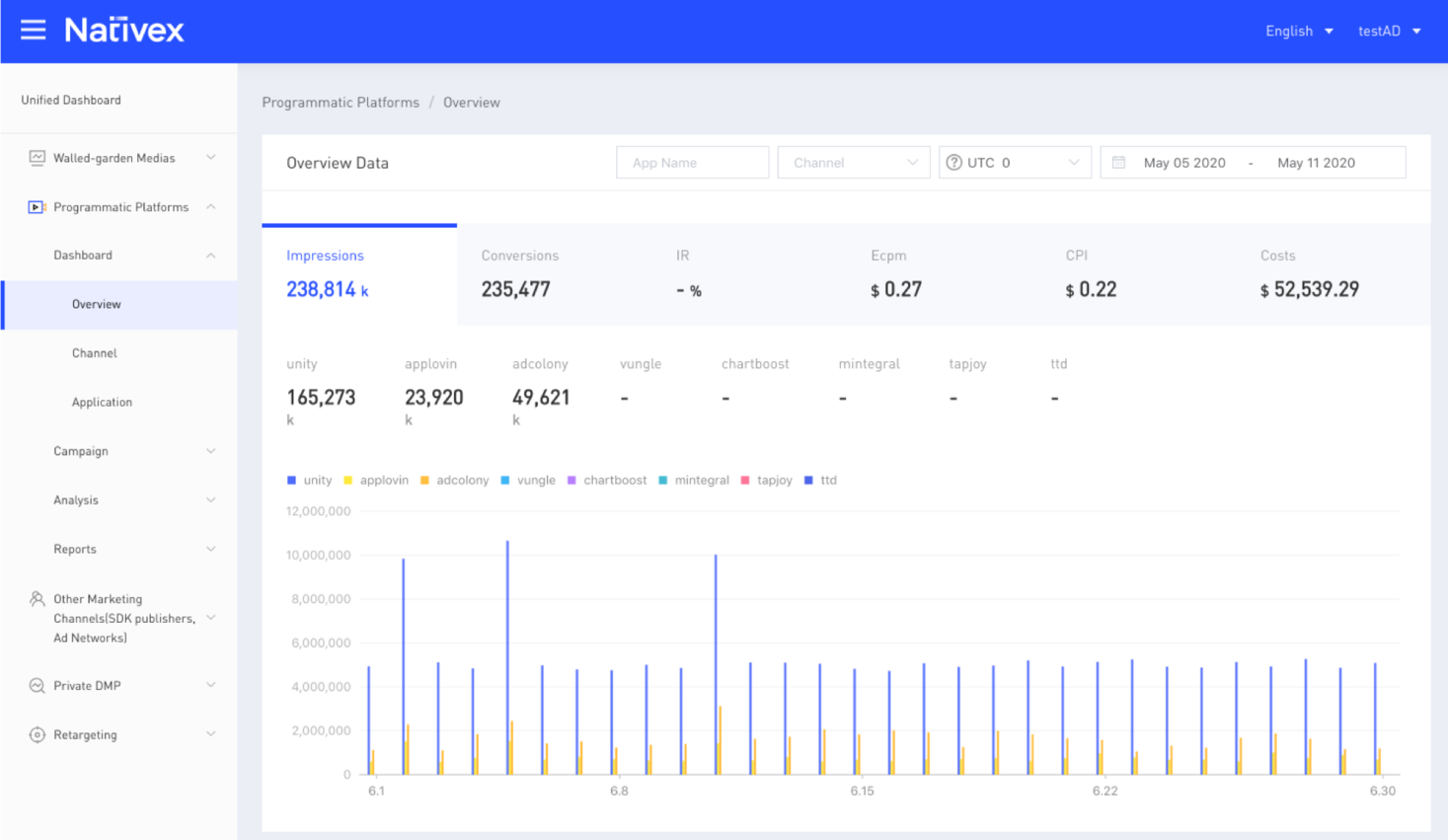
Task: Click the Retargeting target icon
Action: coord(38,734)
